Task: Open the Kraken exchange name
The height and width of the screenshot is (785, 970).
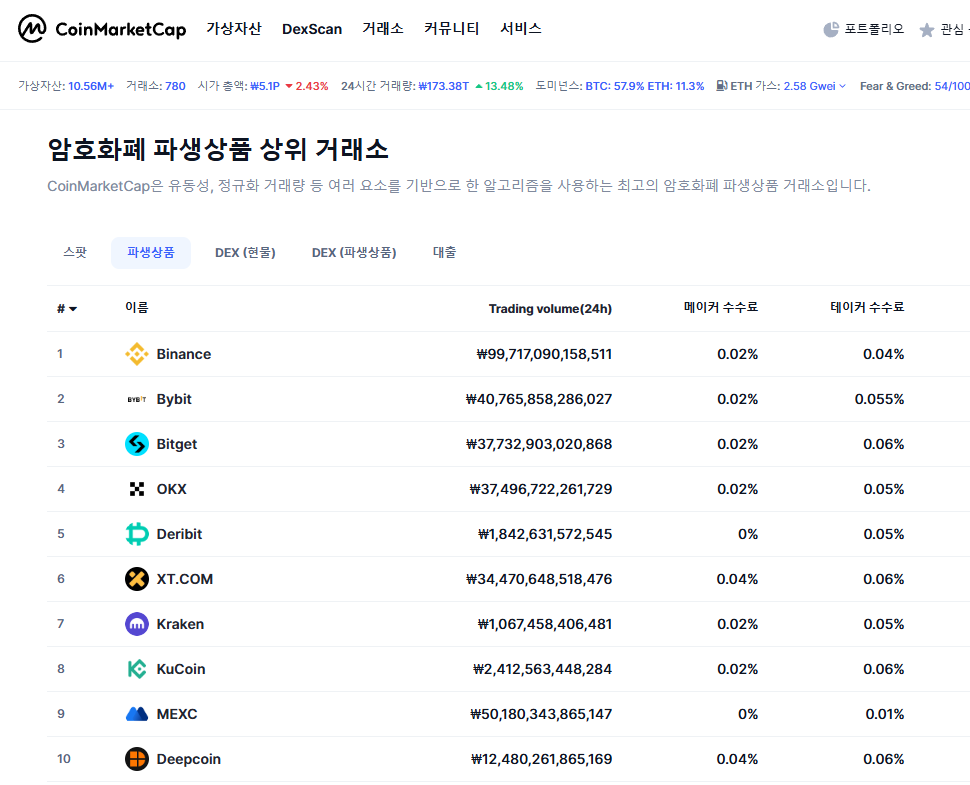Action: click(180, 624)
